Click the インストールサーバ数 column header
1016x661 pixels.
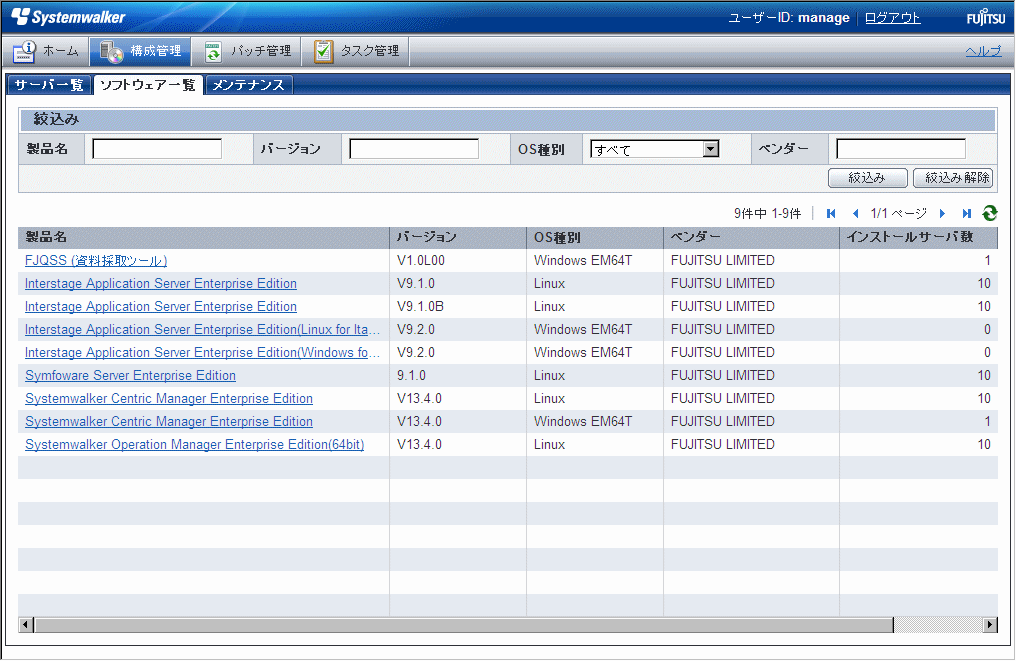919,238
